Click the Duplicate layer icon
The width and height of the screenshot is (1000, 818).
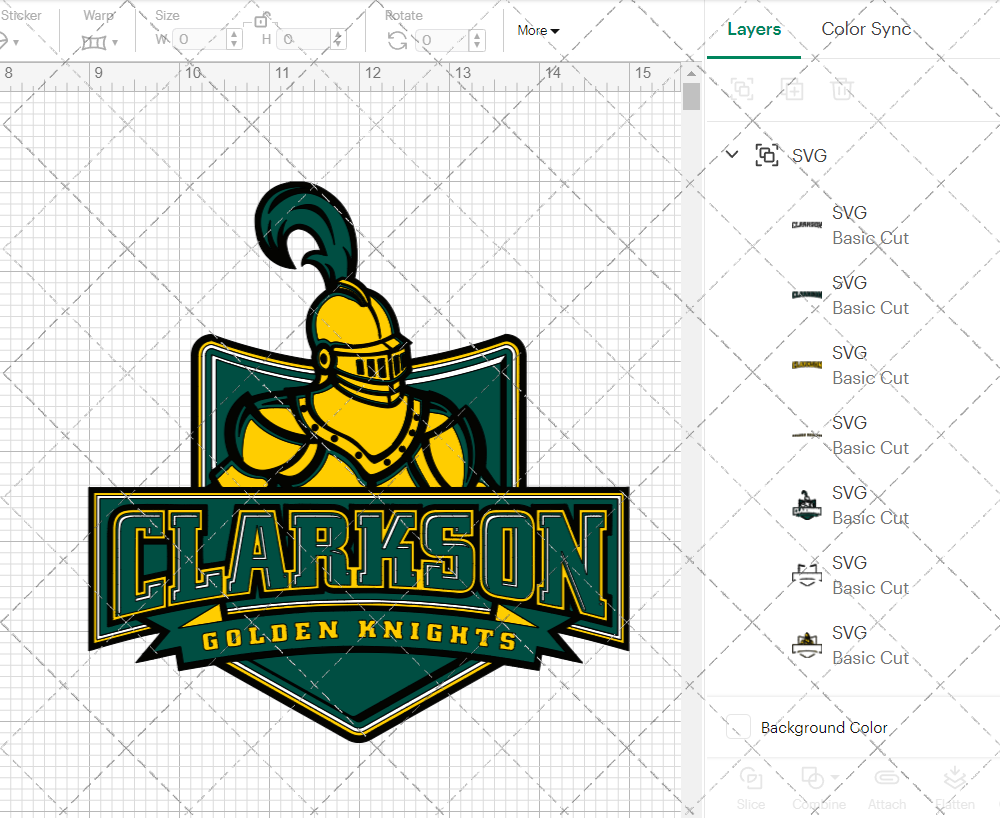pos(793,89)
